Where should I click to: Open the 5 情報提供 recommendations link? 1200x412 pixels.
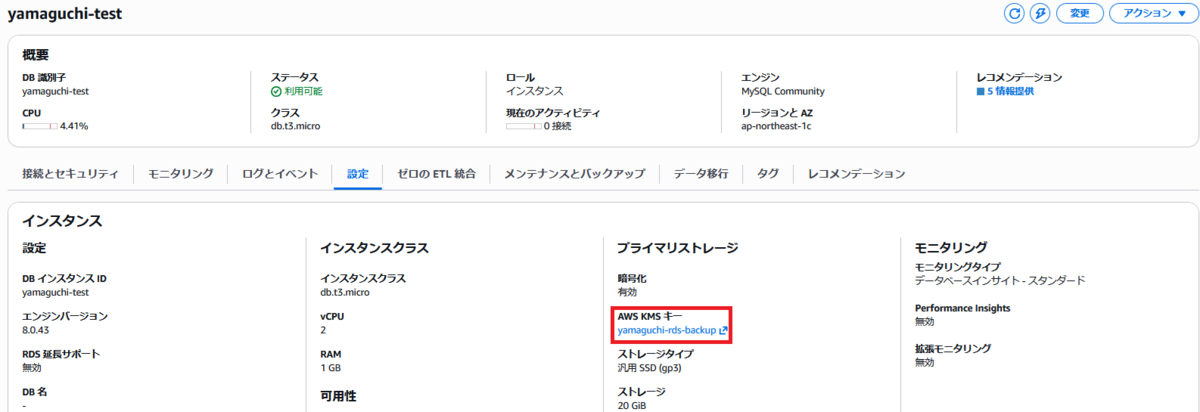(x=1010, y=91)
